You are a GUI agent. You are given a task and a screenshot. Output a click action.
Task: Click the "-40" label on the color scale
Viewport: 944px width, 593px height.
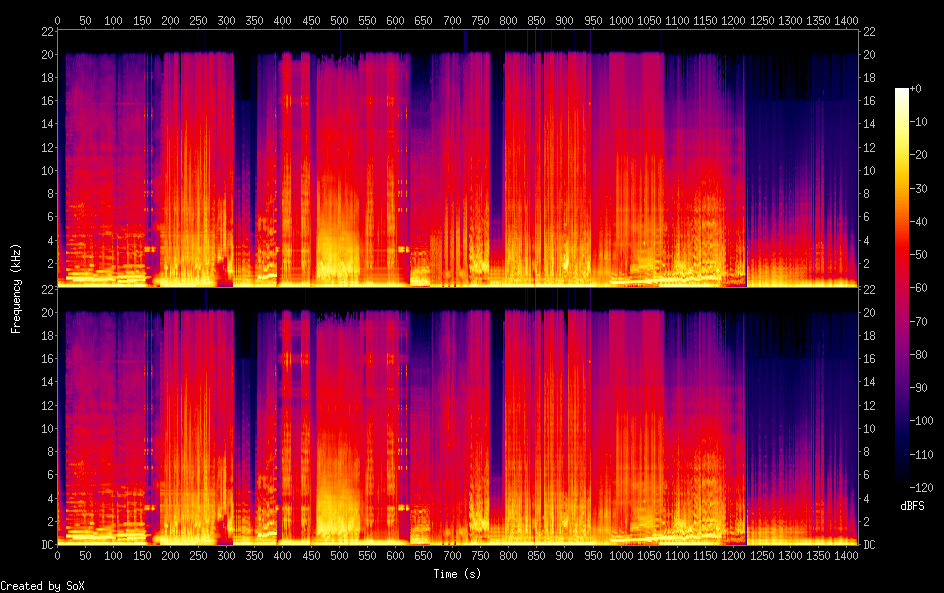918,222
